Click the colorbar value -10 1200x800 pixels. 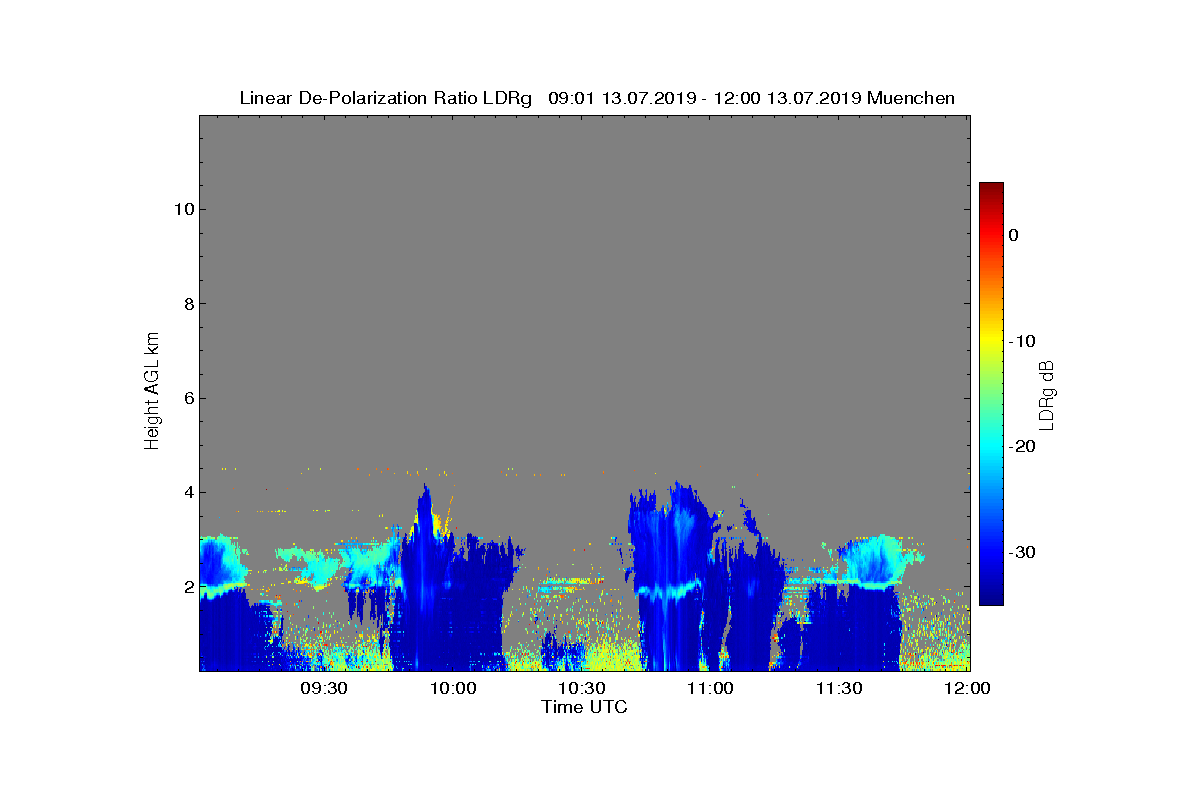(1021, 341)
